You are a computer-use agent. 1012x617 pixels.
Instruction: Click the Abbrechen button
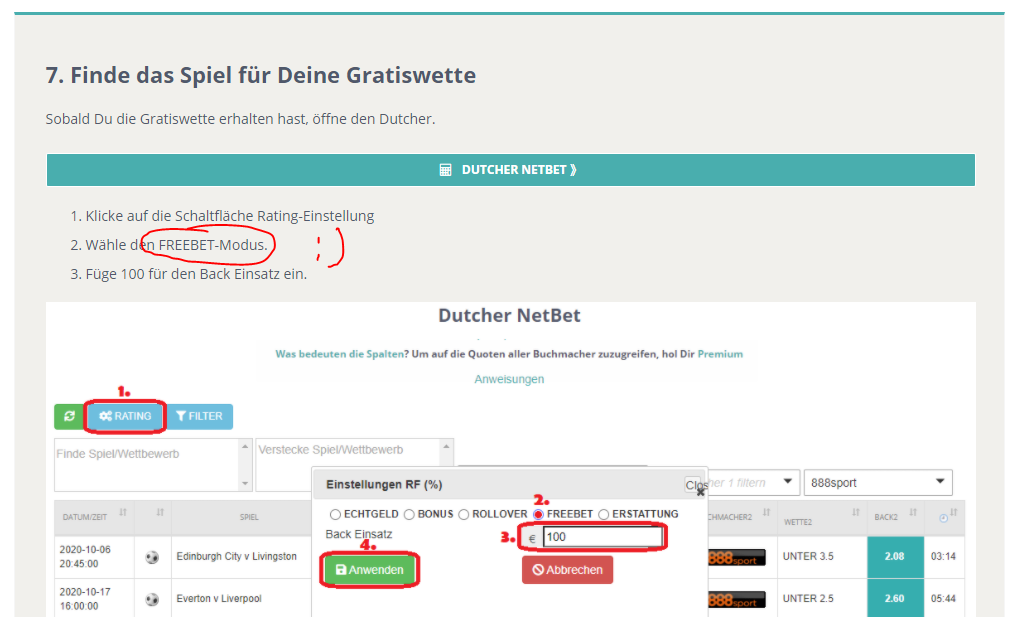coord(567,570)
